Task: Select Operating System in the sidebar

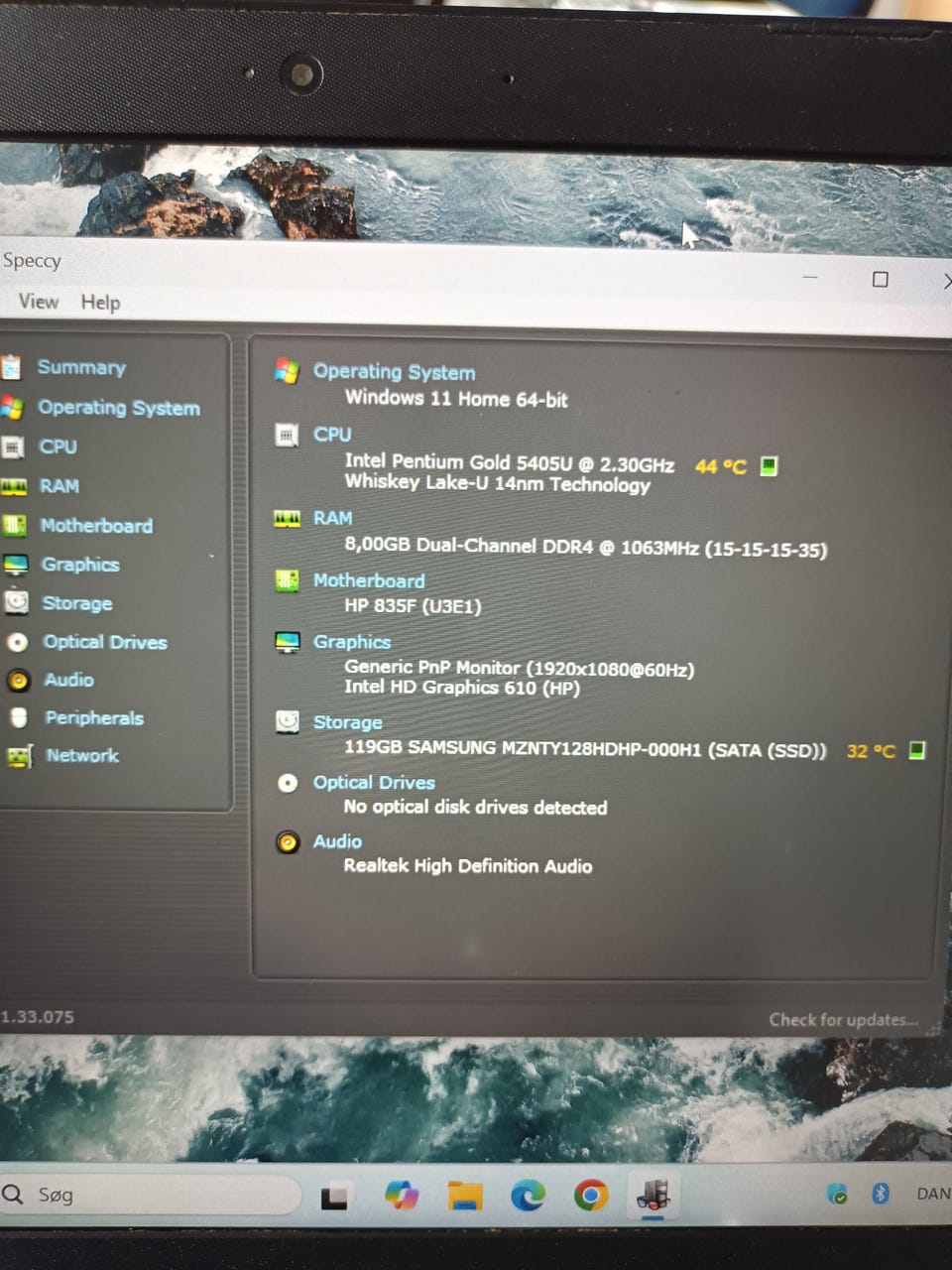Action: pos(119,408)
